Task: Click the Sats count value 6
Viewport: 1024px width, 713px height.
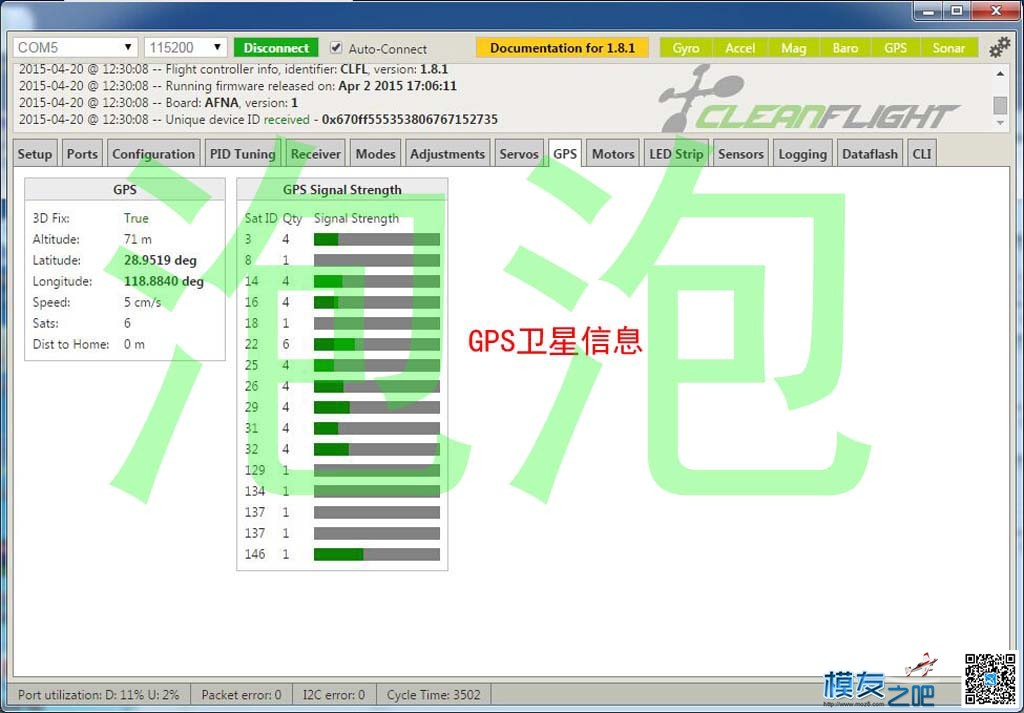Action: tap(127, 323)
